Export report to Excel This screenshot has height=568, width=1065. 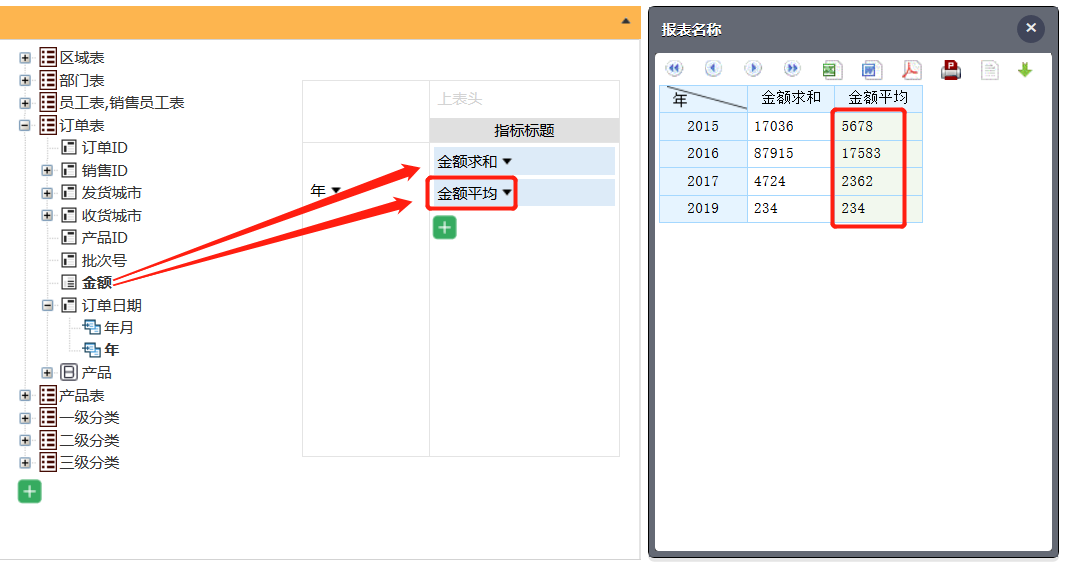tap(832, 69)
